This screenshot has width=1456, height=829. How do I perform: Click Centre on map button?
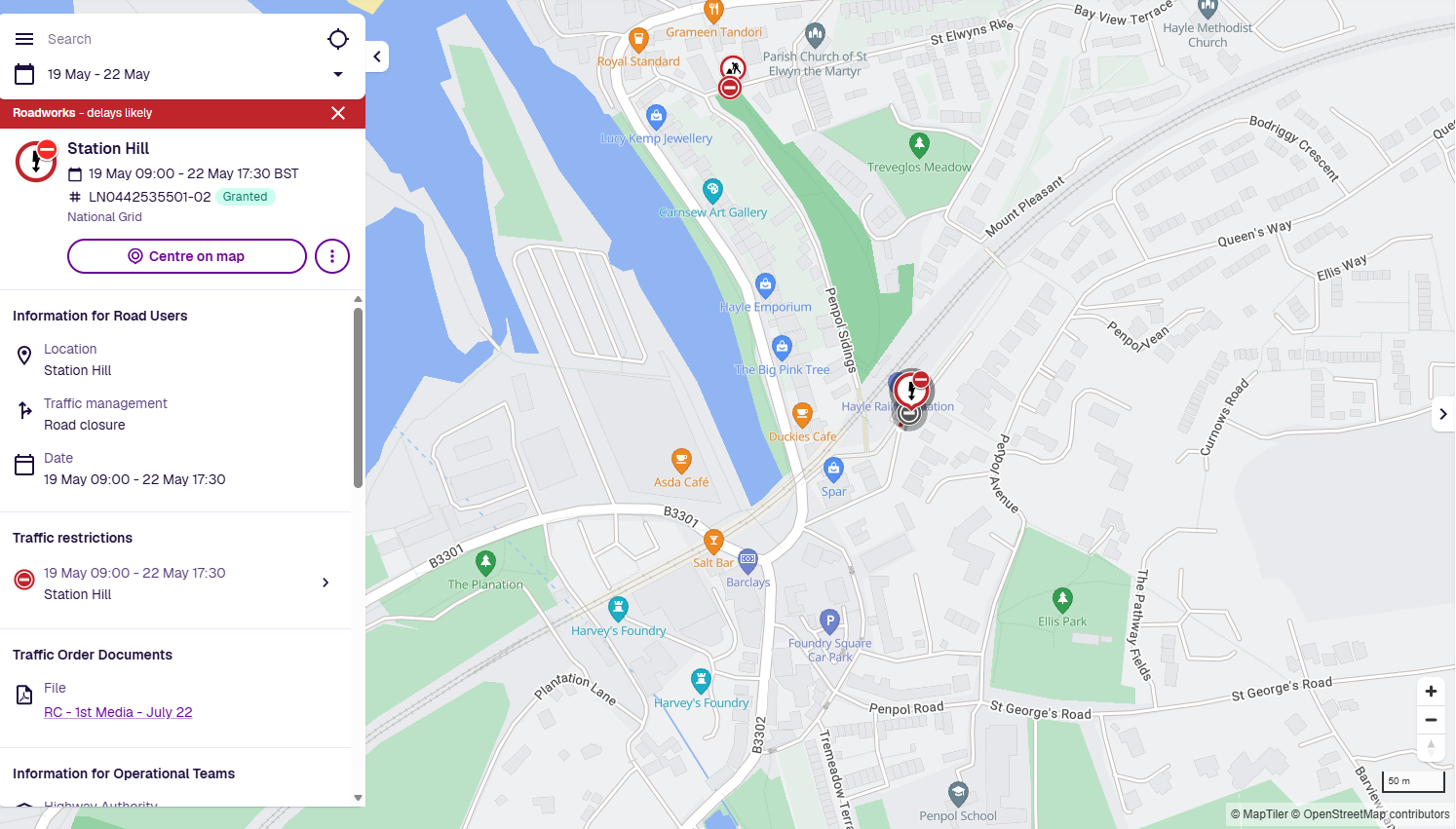click(x=187, y=256)
